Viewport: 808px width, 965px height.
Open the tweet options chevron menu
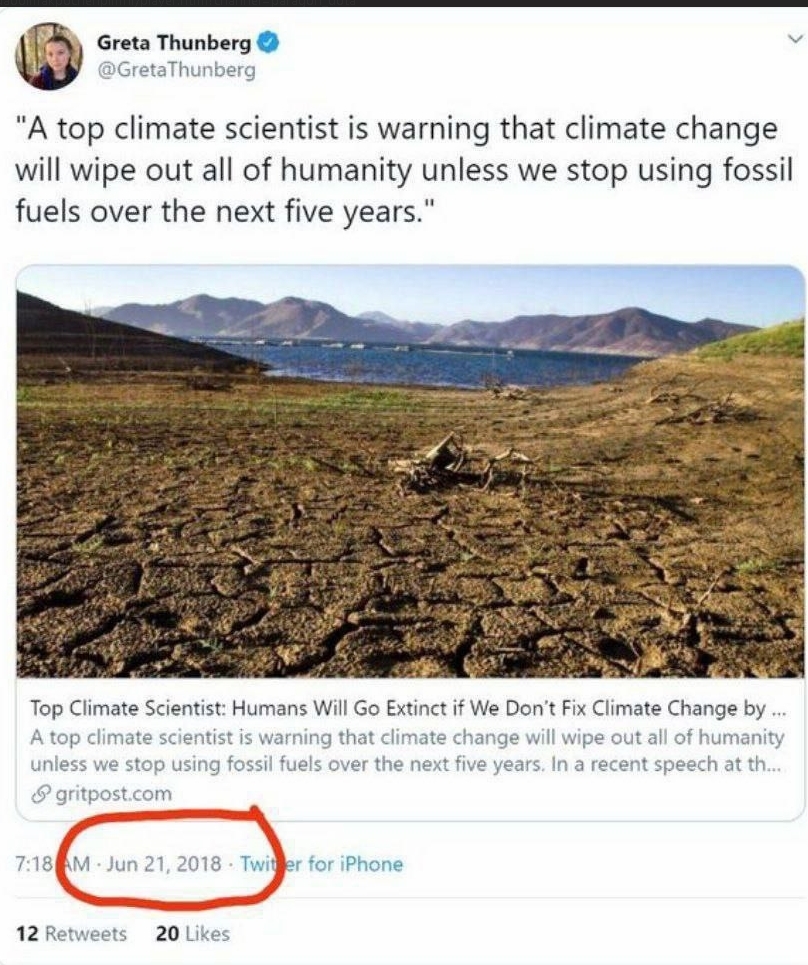pyautogui.click(x=794, y=39)
